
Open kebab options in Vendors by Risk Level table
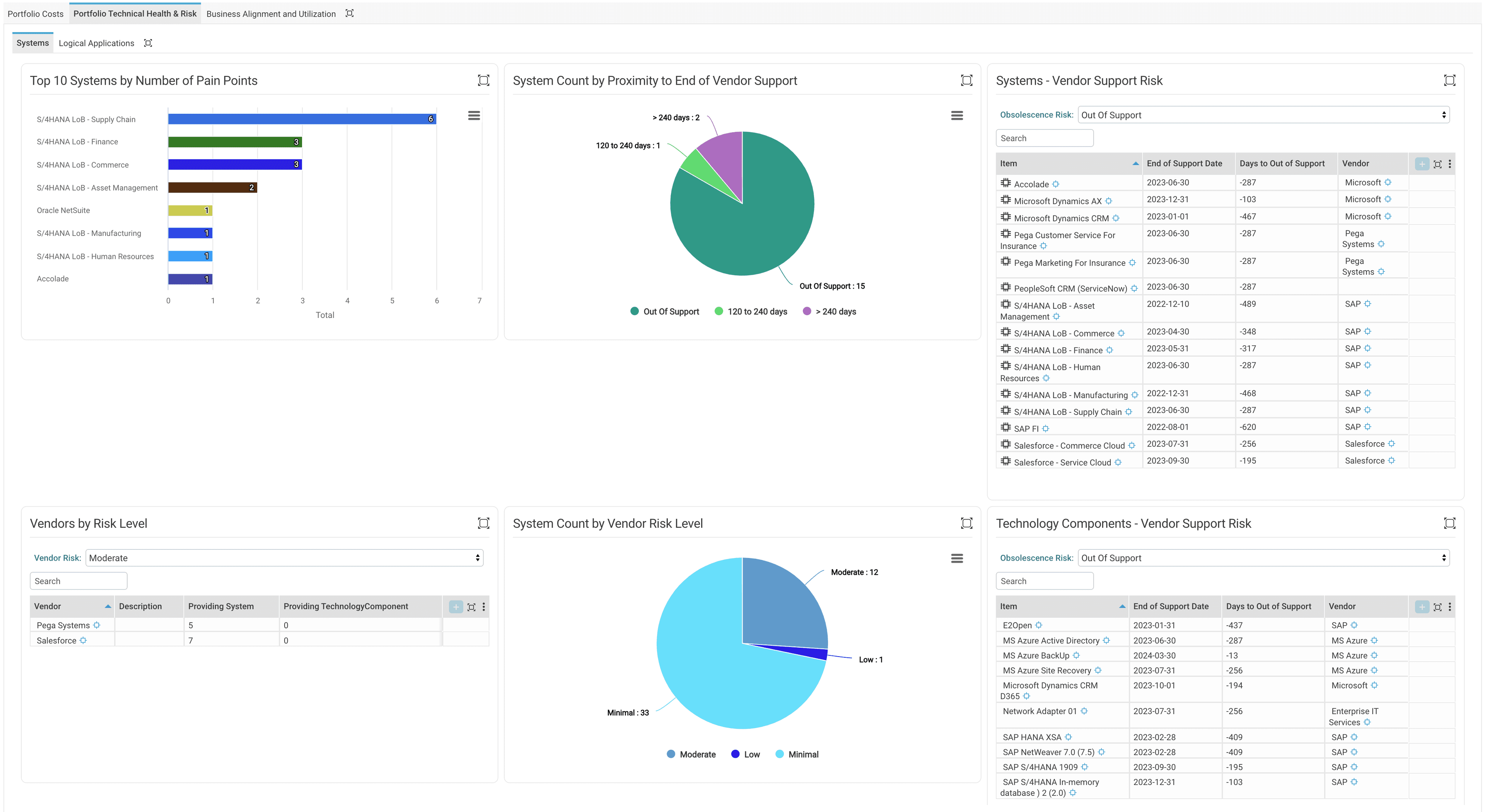[x=484, y=607]
